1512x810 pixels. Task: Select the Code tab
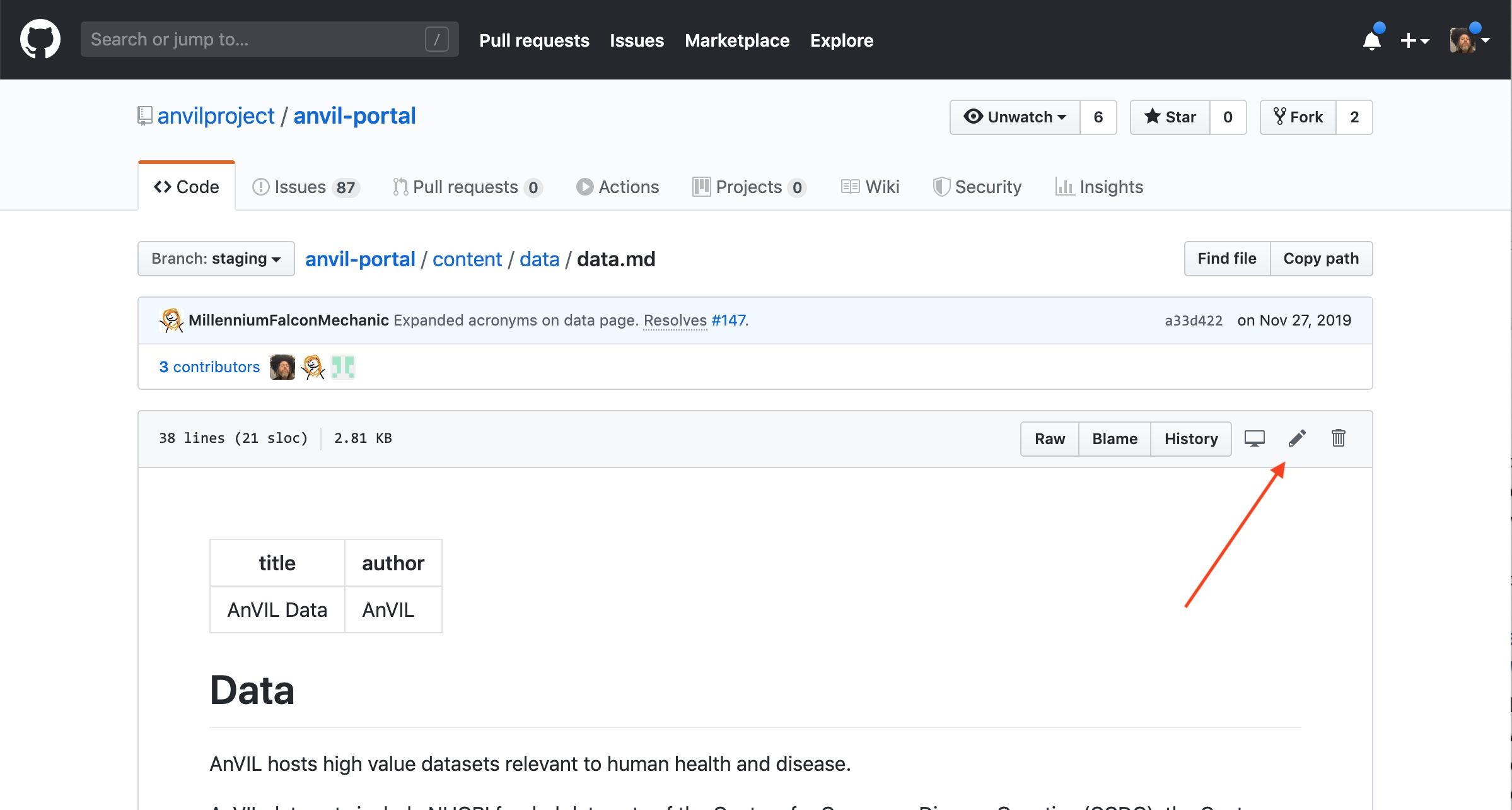pyautogui.click(x=187, y=187)
